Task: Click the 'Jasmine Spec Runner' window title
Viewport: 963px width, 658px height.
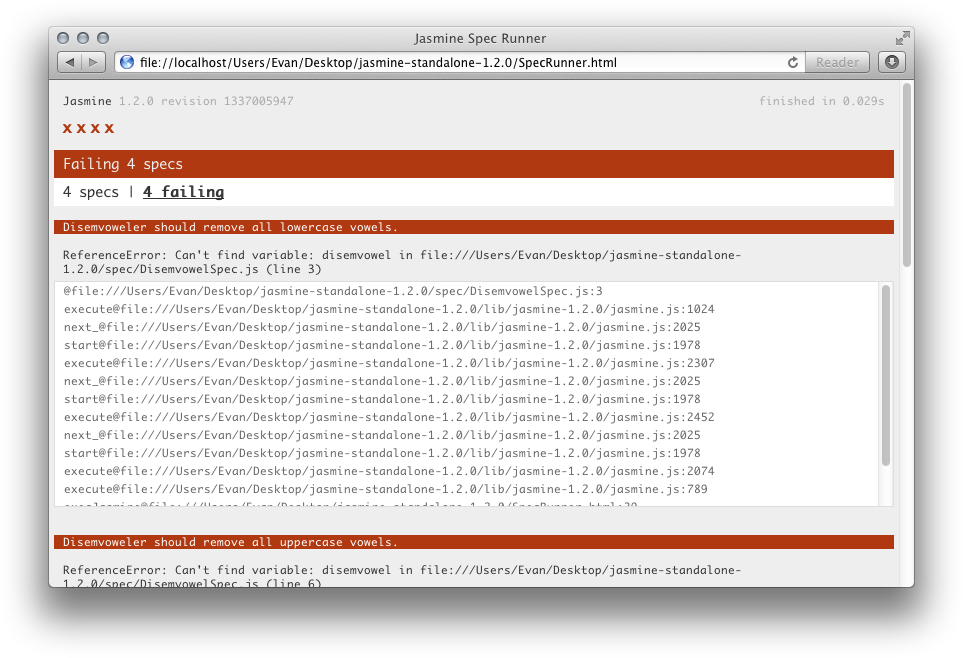Action: [480, 38]
